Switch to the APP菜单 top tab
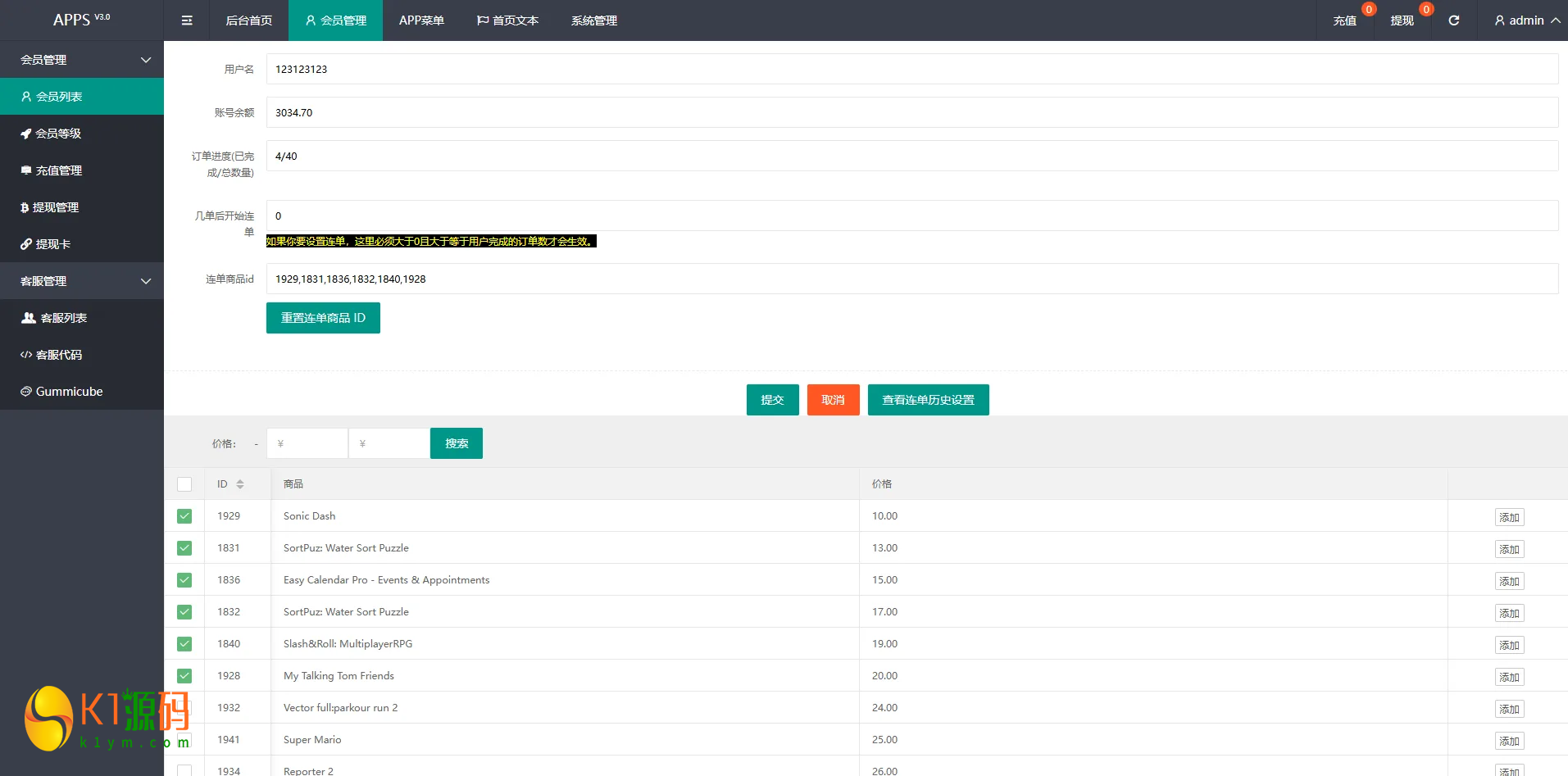The width and height of the screenshot is (1568, 776). coord(421,20)
